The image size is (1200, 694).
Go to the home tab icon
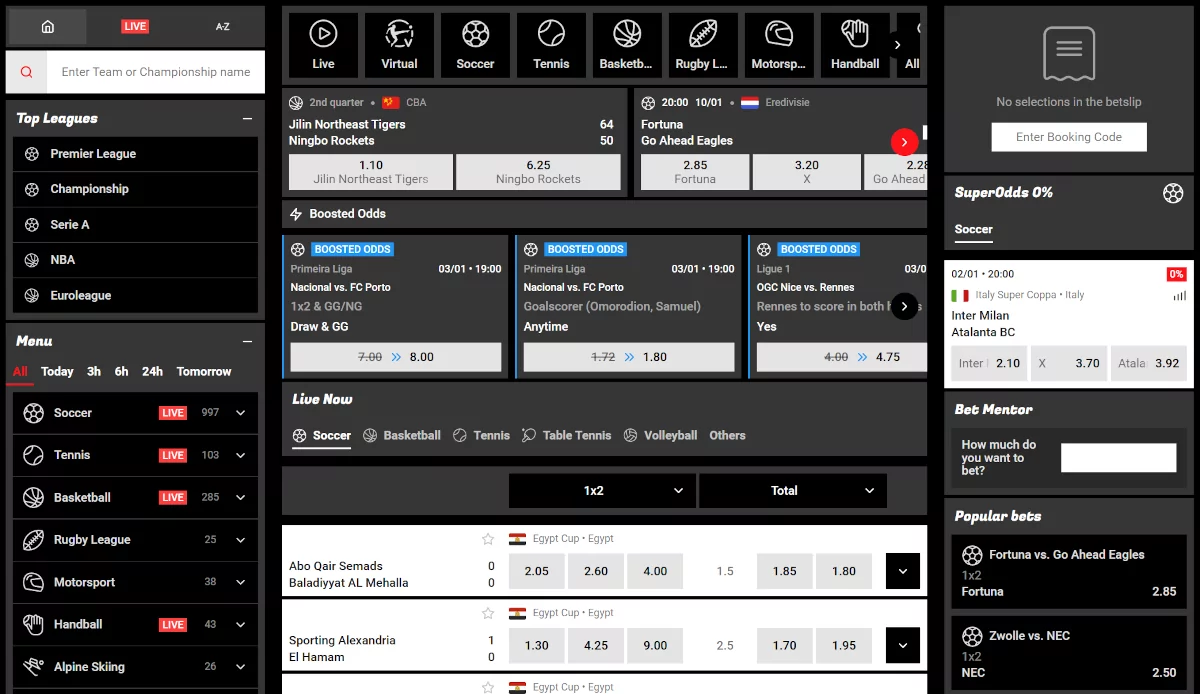click(x=47, y=27)
